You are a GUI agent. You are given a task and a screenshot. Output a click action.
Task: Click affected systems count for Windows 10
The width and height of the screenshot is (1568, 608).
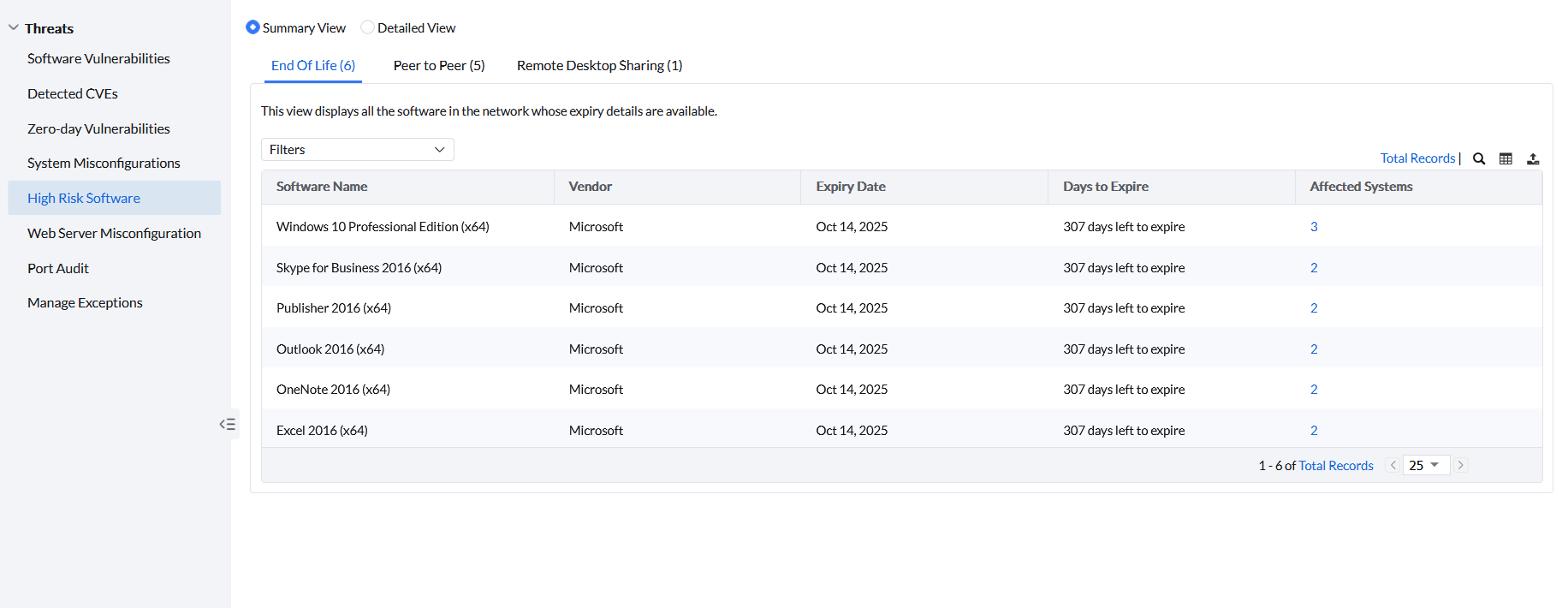[1314, 227]
